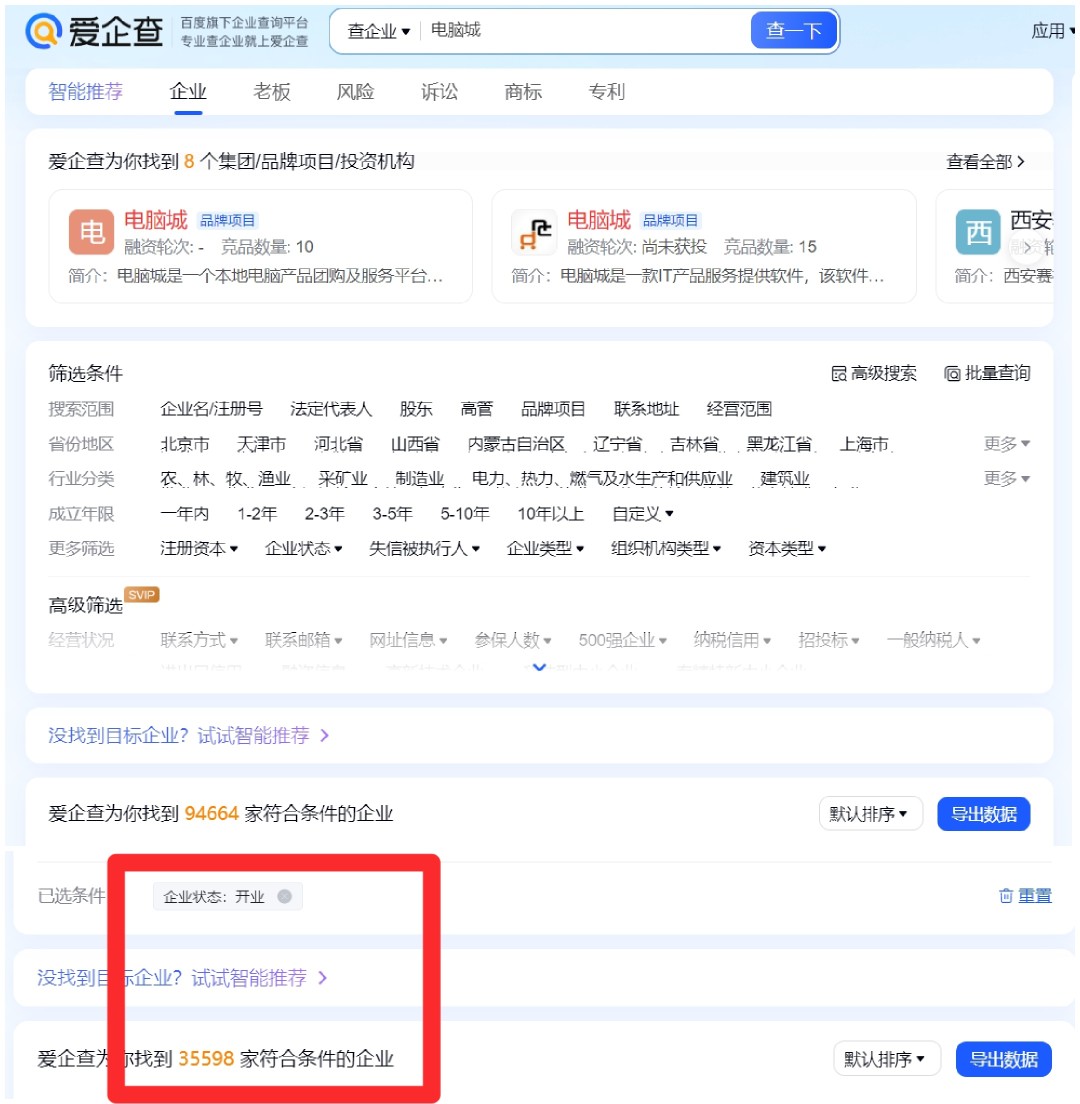Viewport: 1080px width, 1104px height.
Task: Open the 网址信息 advanced filter
Action: pos(408,640)
